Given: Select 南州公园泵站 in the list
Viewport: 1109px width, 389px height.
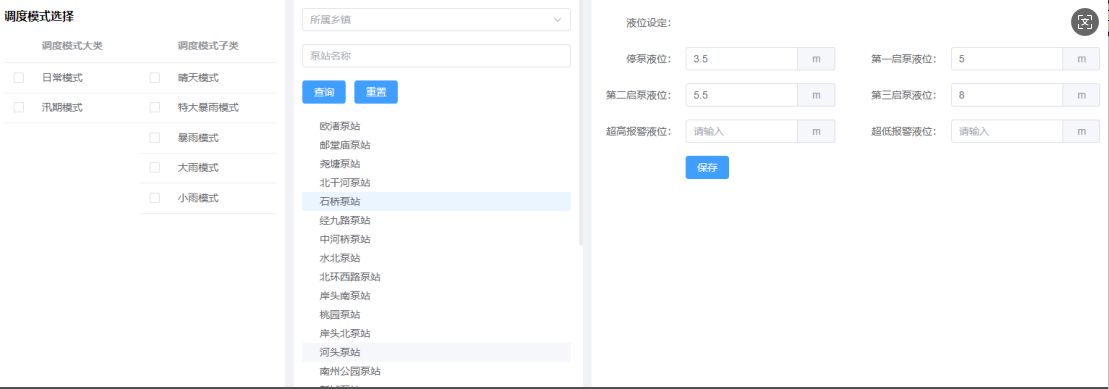Looking at the screenshot, I should (436, 371).
